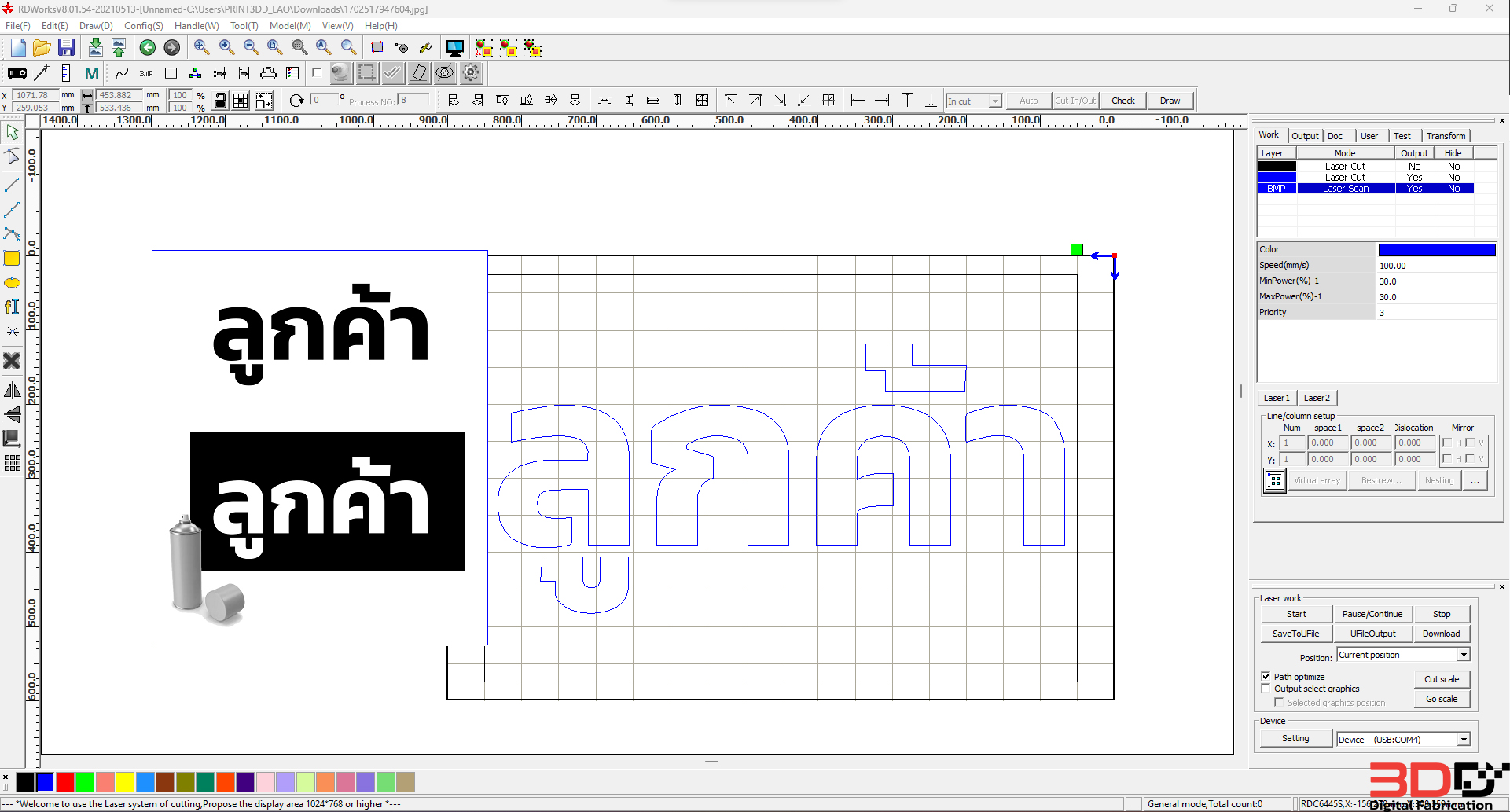This screenshot has width=1510, height=812.
Task: Click the Open folder icon
Action: coord(42,48)
